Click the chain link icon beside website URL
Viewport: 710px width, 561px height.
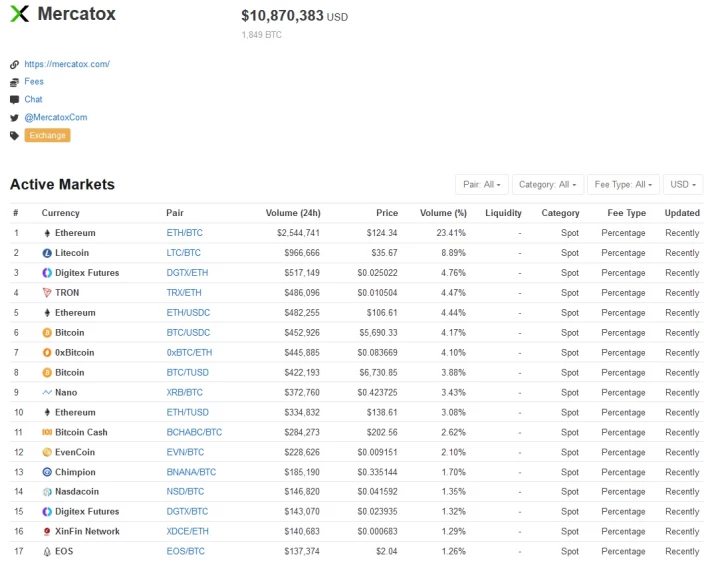[14, 64]
